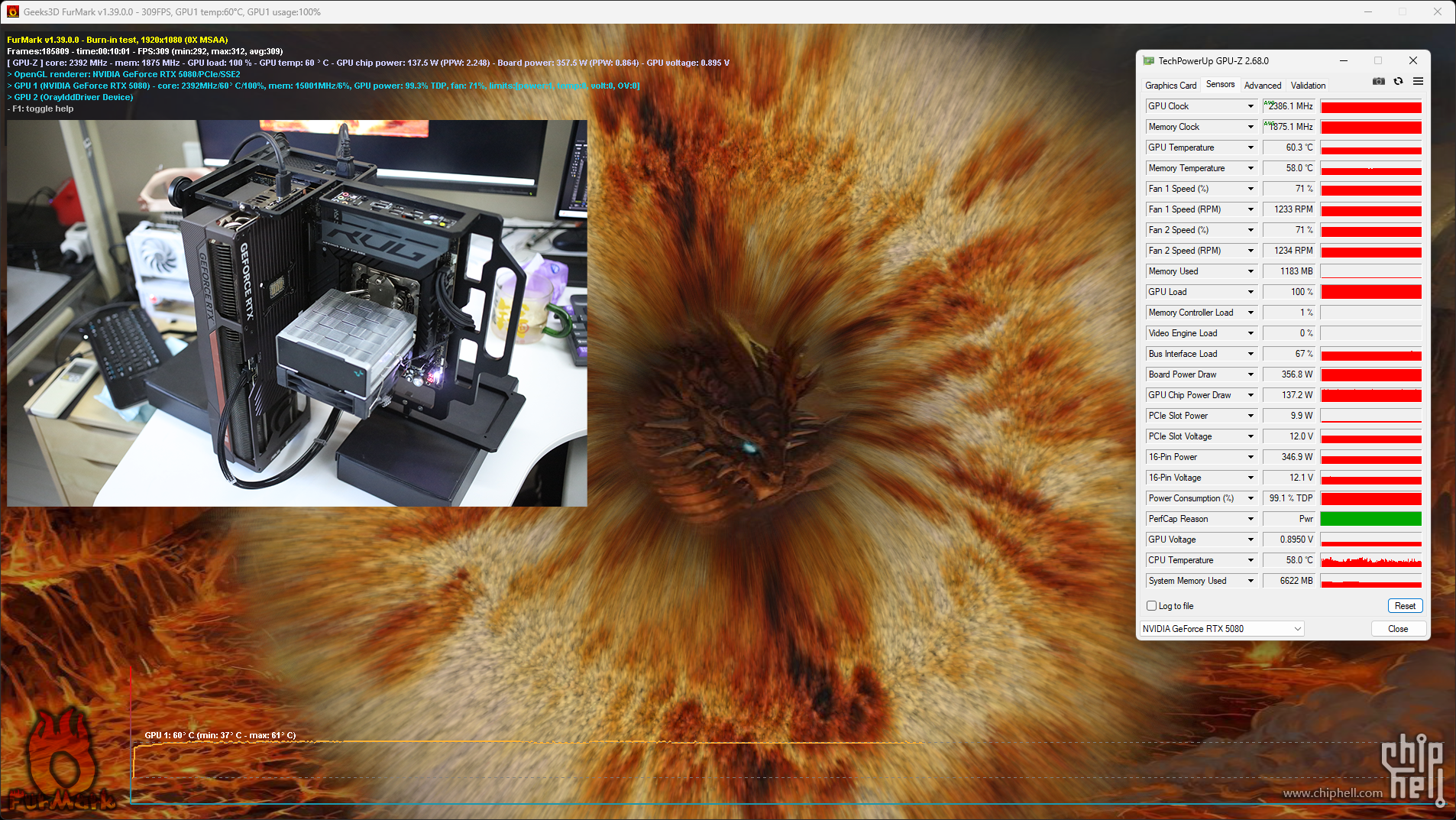Open the Power Consumption (%) dropdown
1456x820 pixels.
coord(1251,498)
